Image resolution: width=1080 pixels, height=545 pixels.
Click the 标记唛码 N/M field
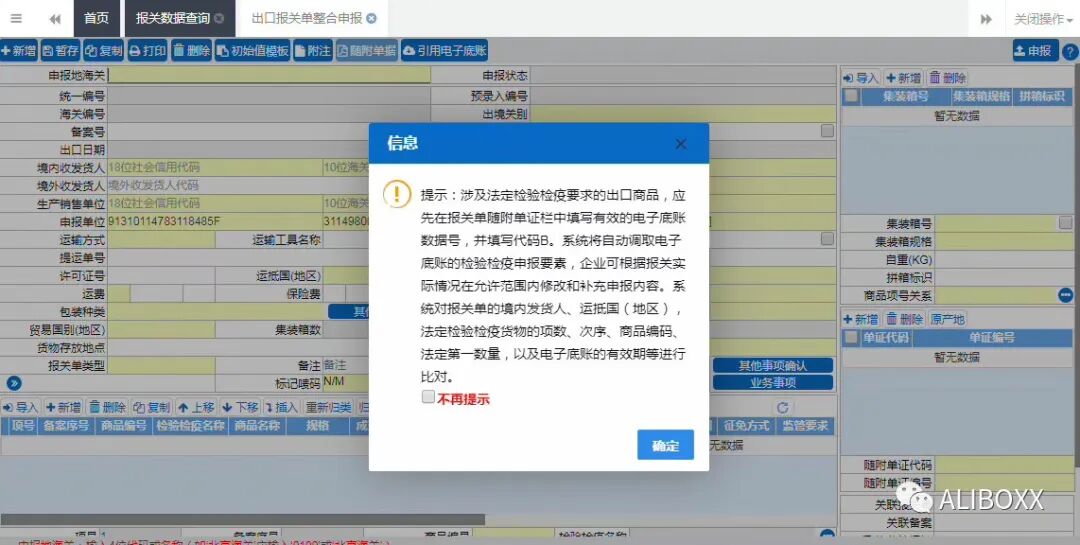pyautogui.click(x=346, y=383)
